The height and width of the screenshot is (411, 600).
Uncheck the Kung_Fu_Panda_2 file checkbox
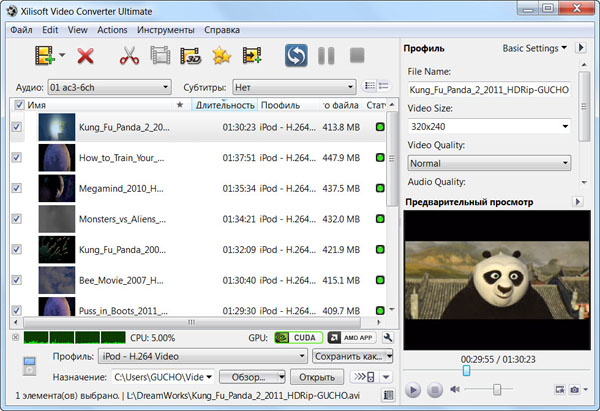coord(17,127)
